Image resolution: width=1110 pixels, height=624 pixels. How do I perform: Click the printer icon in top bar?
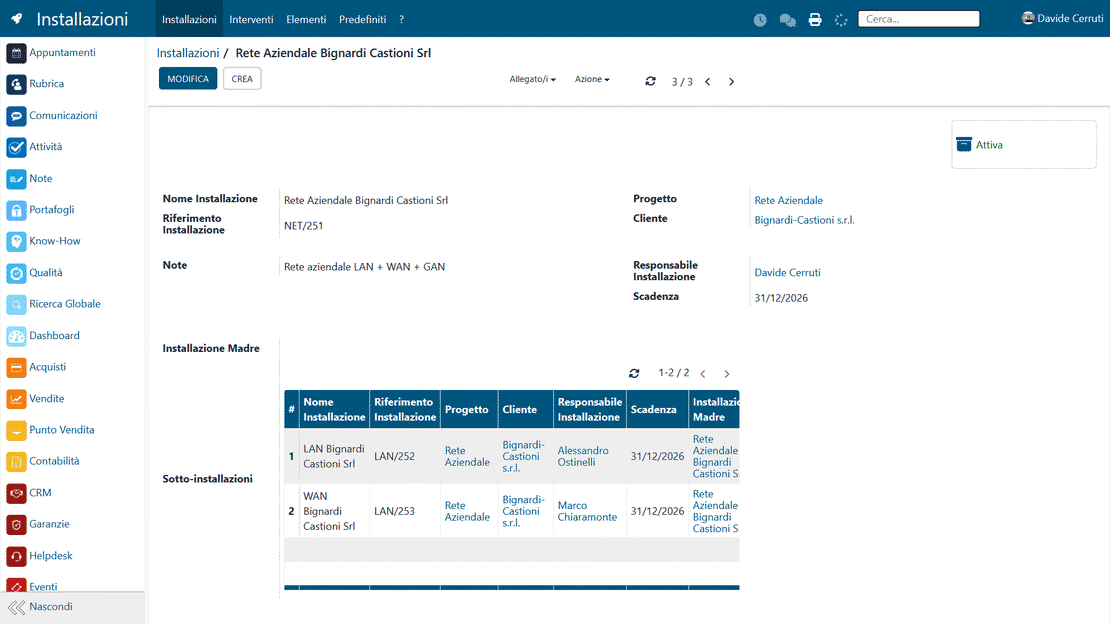point(815,20)
